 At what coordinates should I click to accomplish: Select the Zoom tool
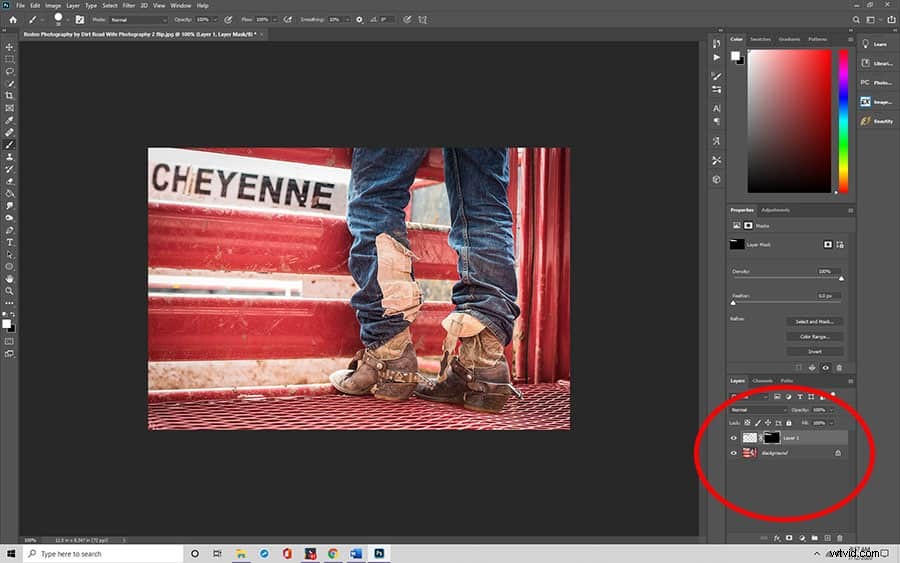point(9,291)
